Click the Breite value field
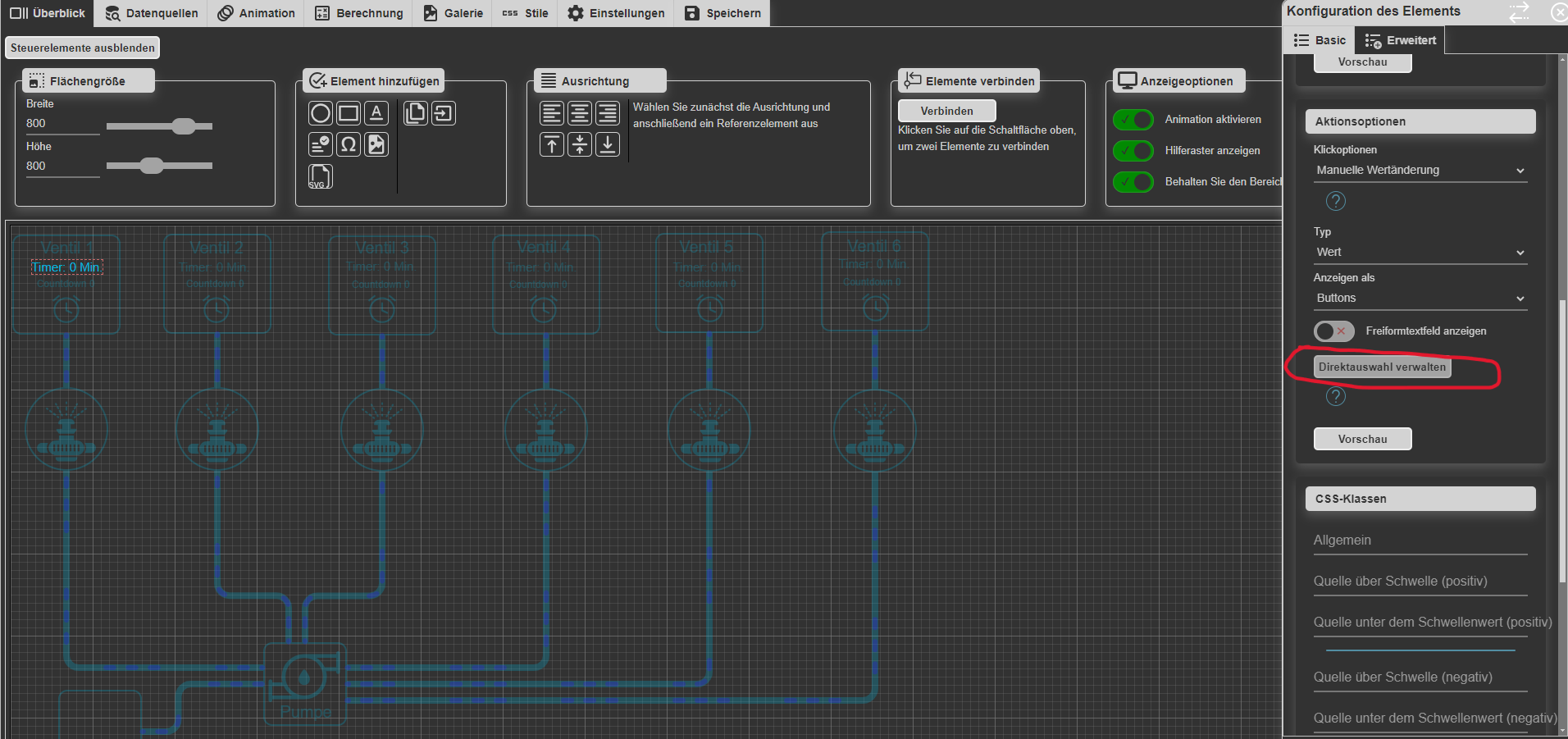 [x=62, y=124]
